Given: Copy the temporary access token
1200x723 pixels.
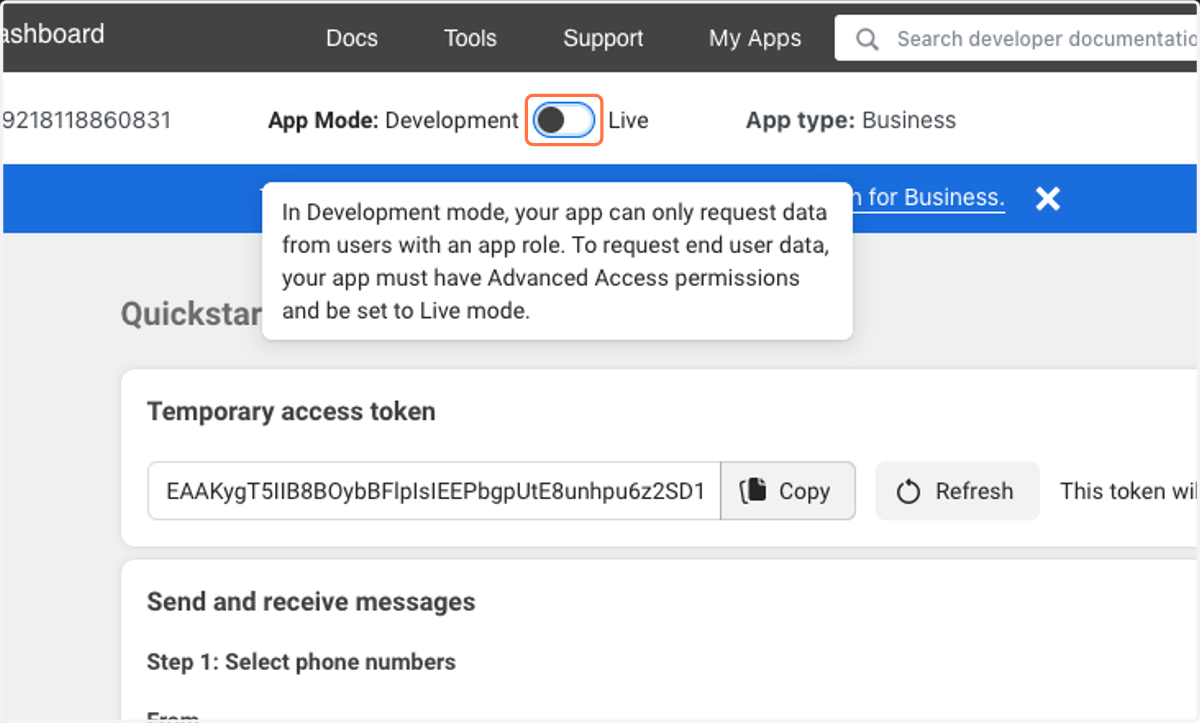Looking at the screenshot, I should click(788, 491).
